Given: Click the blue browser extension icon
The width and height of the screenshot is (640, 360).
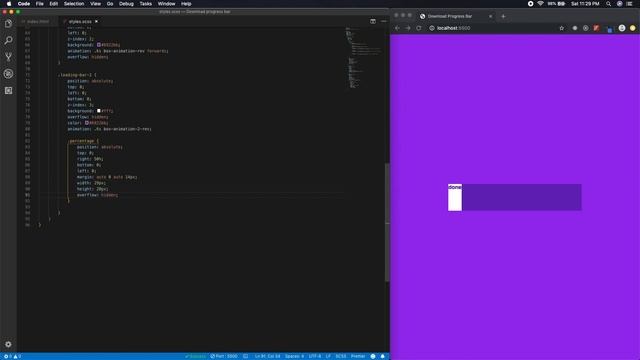Looking at the screenshot, I should click(x=609, y=29).
